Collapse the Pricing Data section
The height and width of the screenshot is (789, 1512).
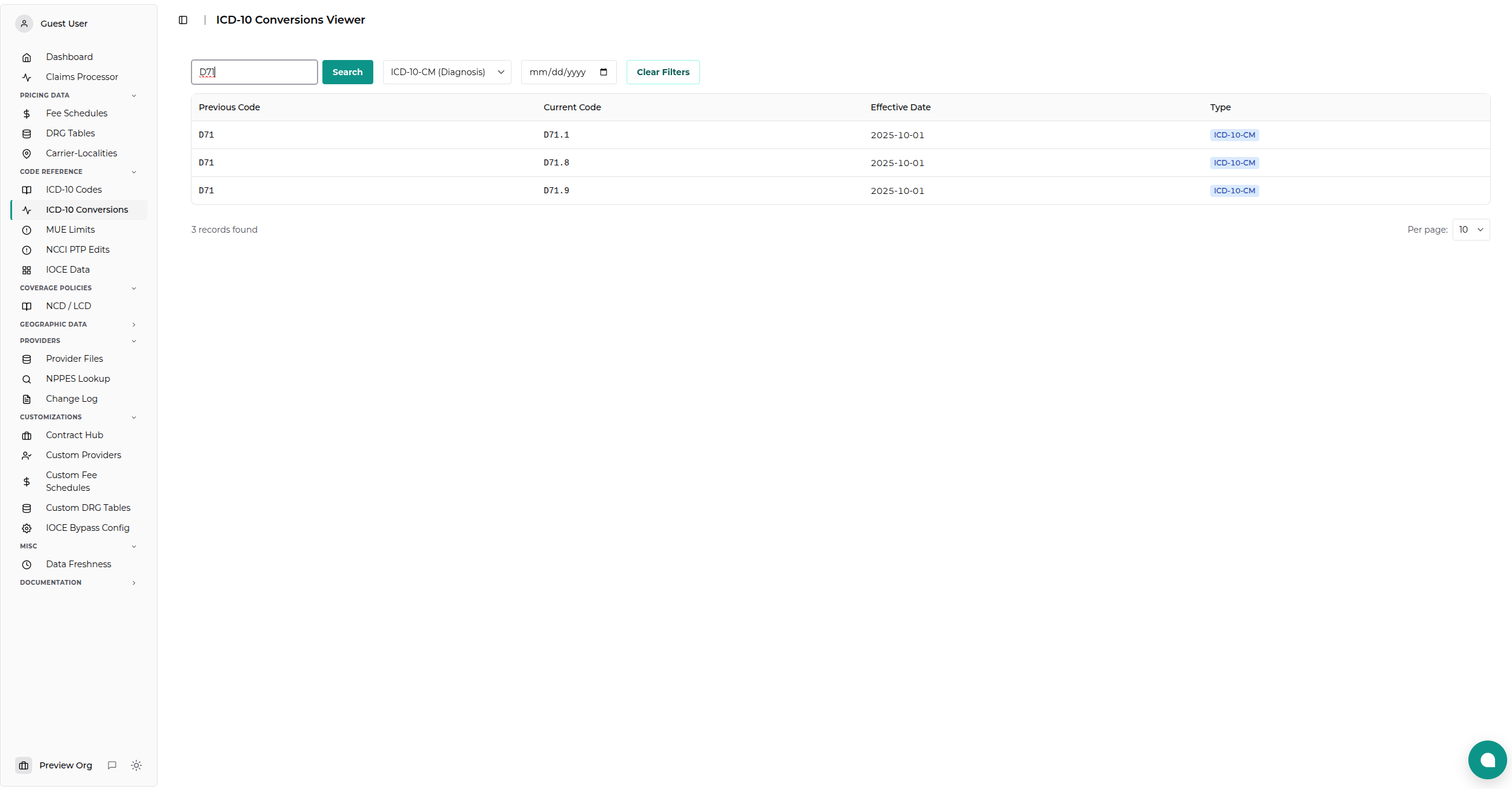[x=134, y=96]
